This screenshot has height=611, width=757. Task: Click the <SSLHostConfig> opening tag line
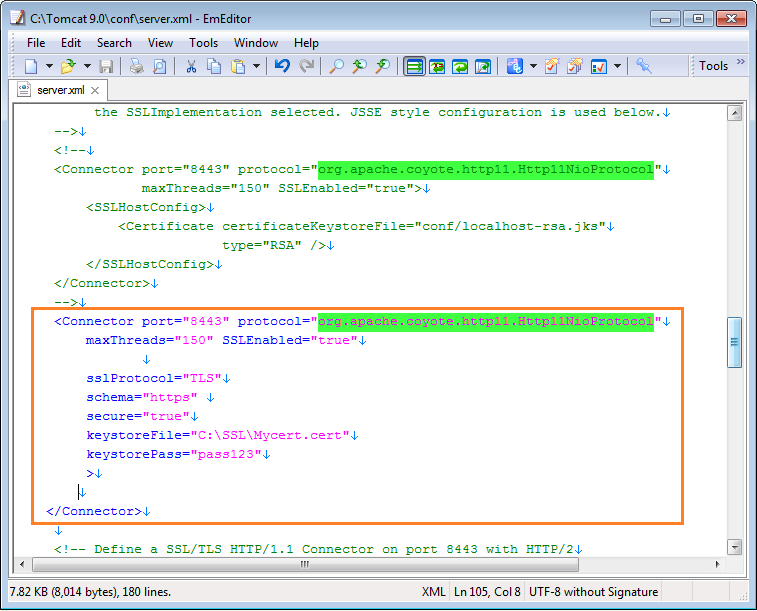tap(146, 208)
